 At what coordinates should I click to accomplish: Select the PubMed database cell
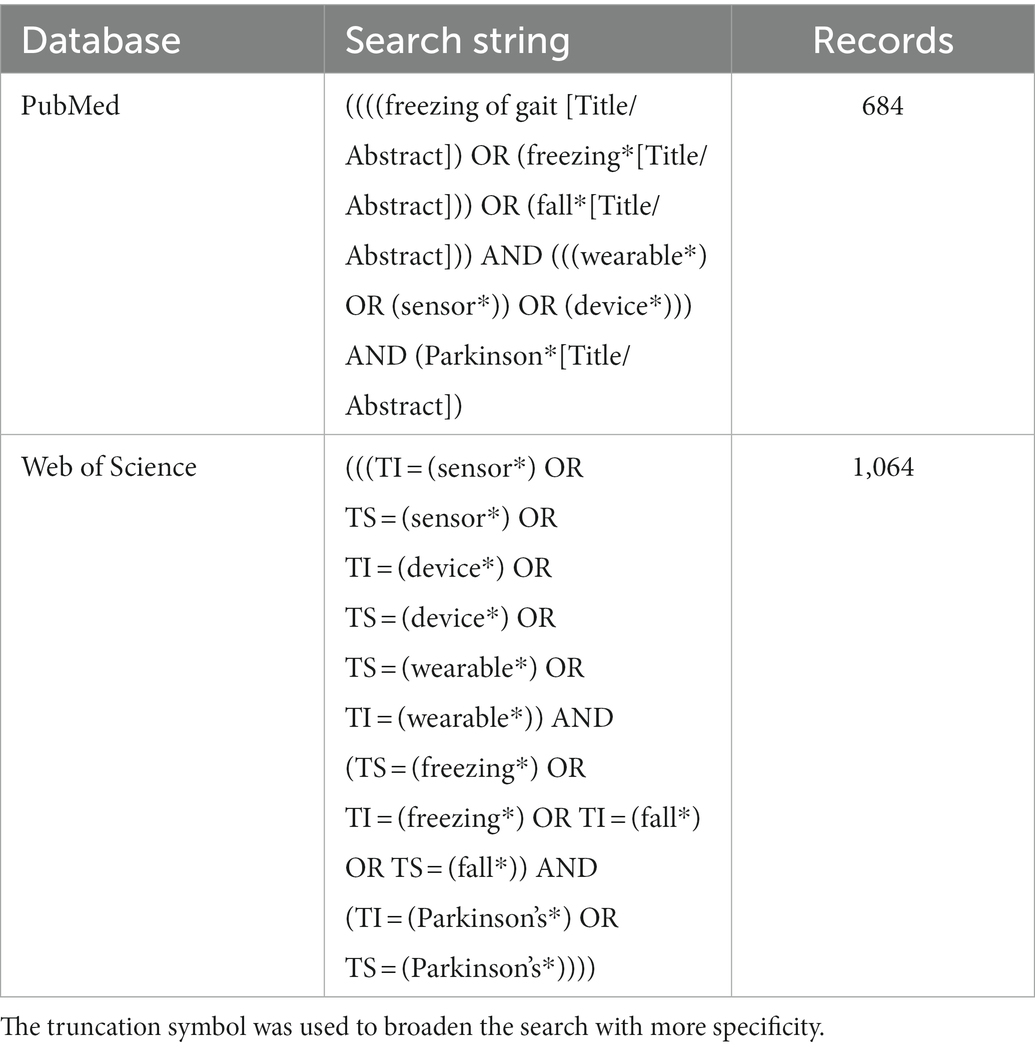pyautogui.click(x=70, y=106)
